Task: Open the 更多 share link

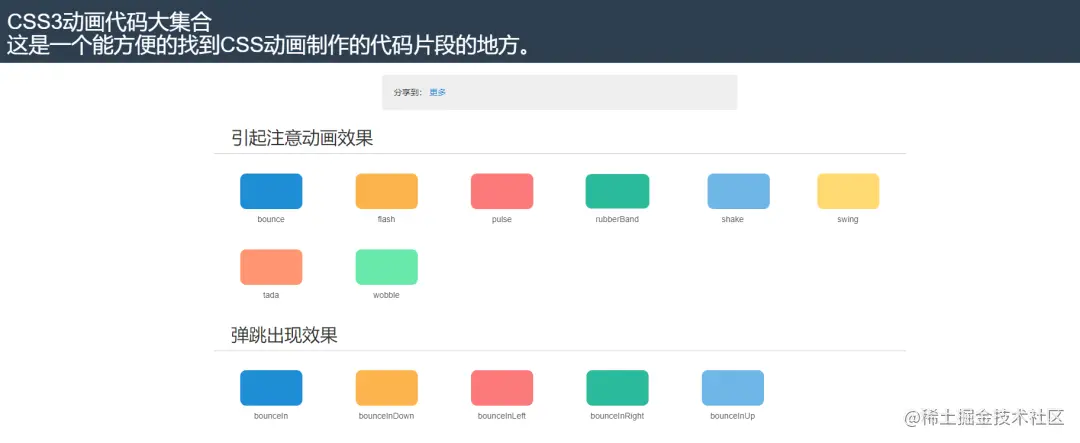Action: click(x=437, y=92)
